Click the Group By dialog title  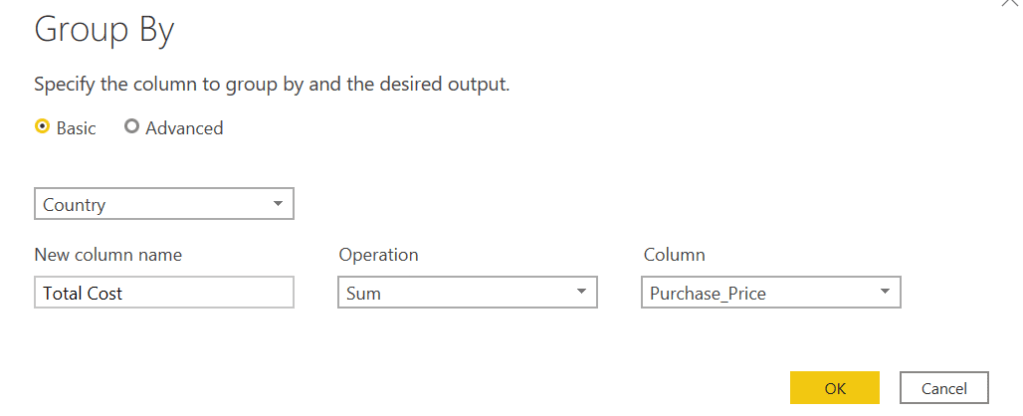click(x=104, y=31)
